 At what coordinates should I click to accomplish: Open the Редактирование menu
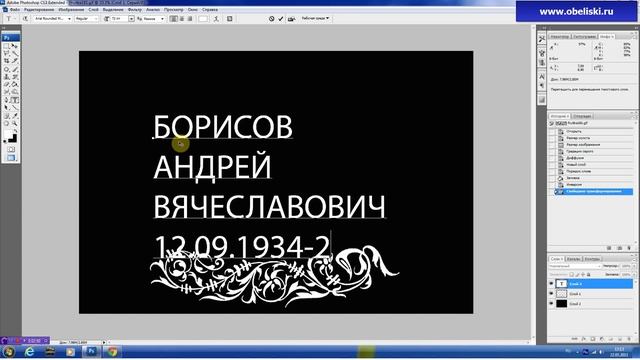click(39, 9)
